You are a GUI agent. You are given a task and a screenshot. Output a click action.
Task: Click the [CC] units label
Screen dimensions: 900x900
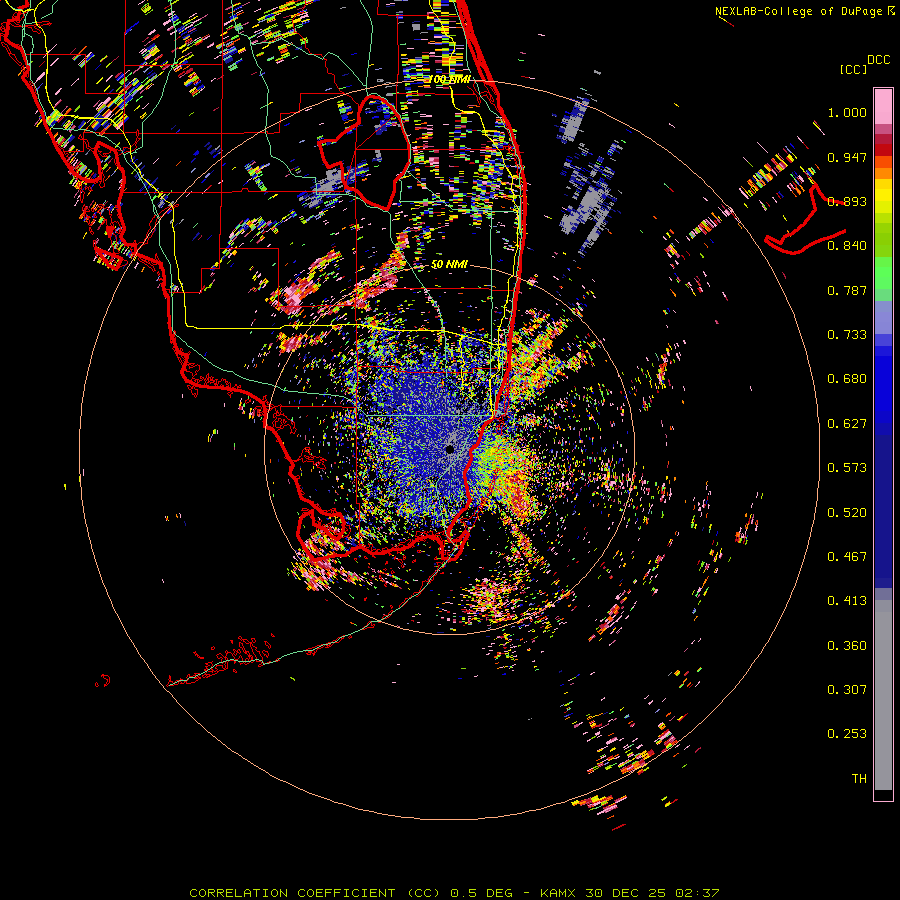point(854,69)
